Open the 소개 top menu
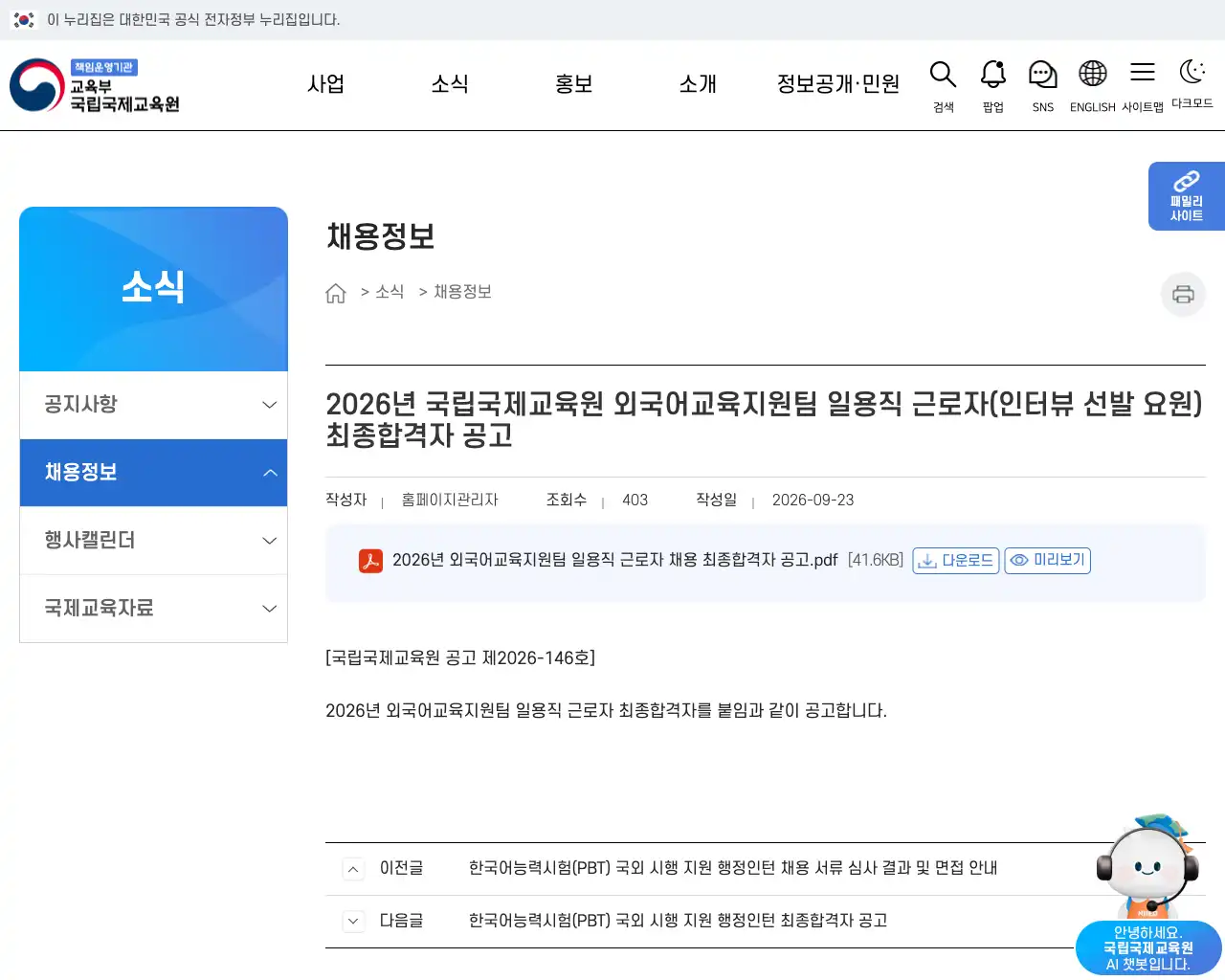 (698, 84)
